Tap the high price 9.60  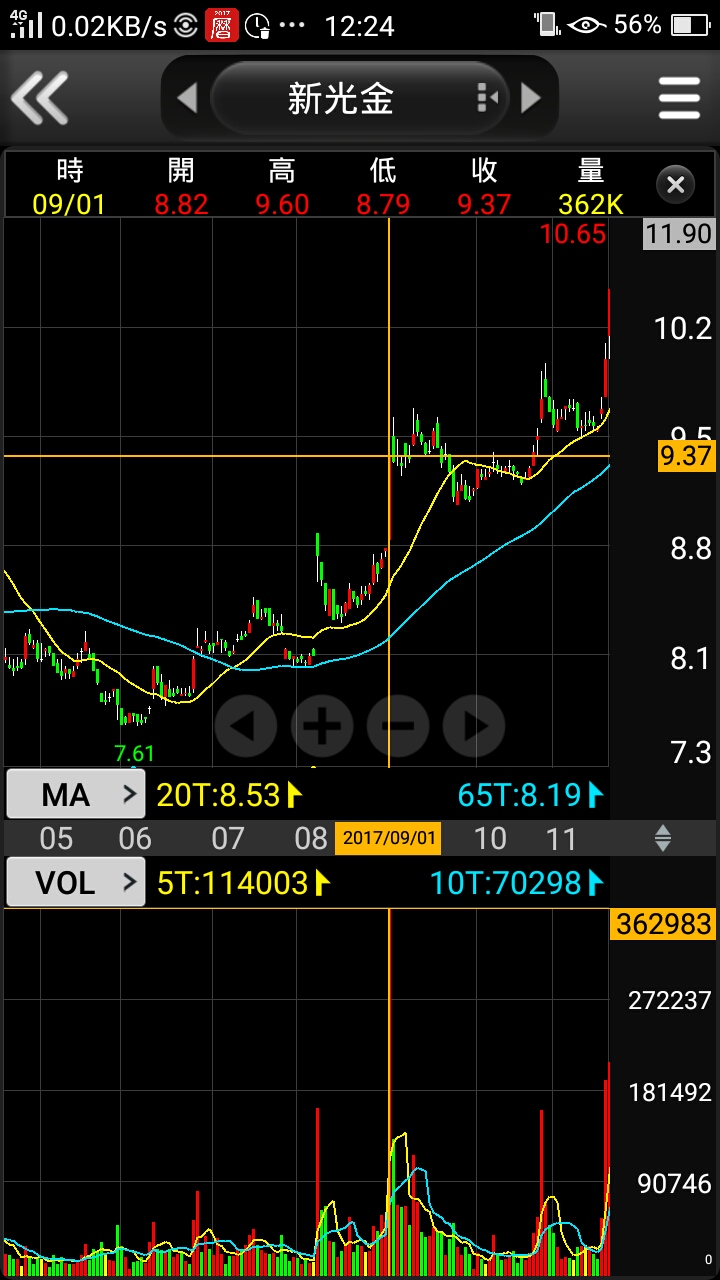pyautogui.click(x=282, y=204)
